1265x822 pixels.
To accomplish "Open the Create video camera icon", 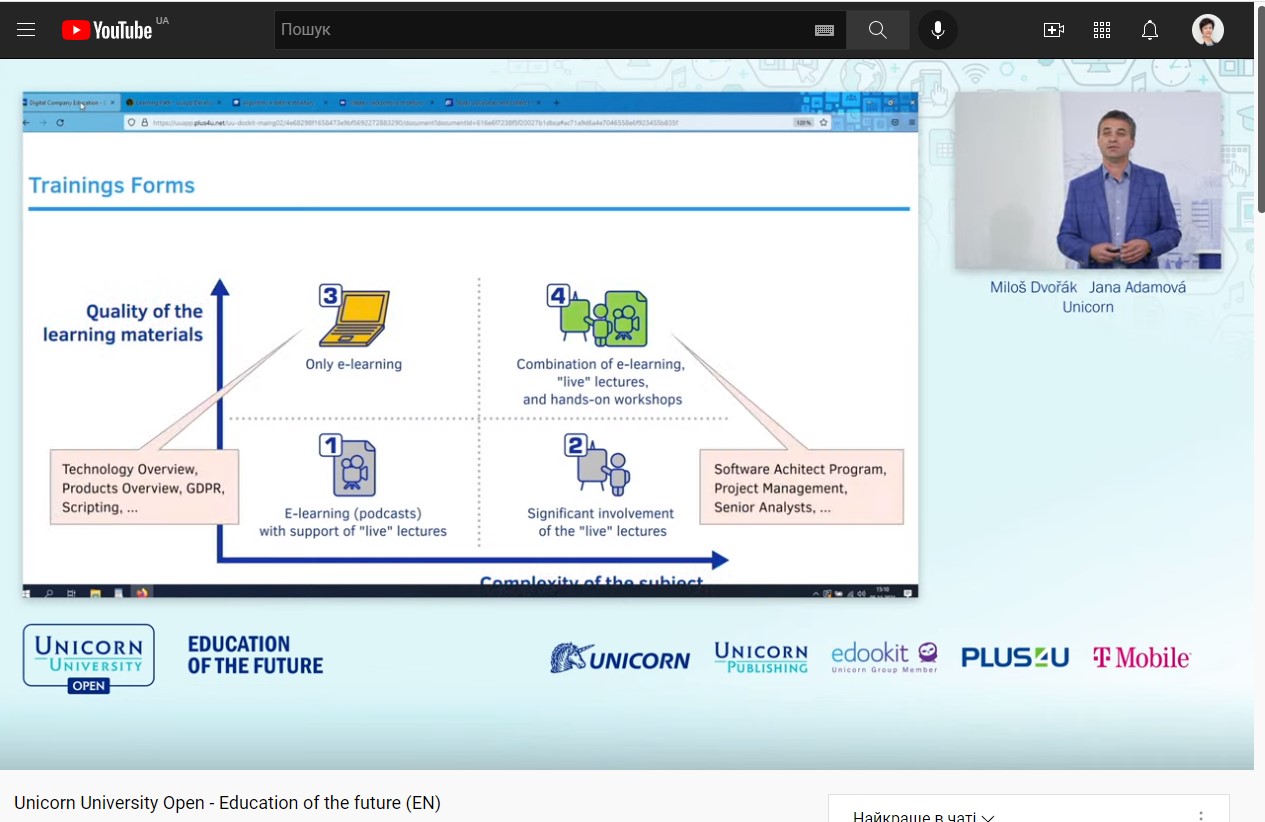I will pyautogui.click(x=1053, y=30).
